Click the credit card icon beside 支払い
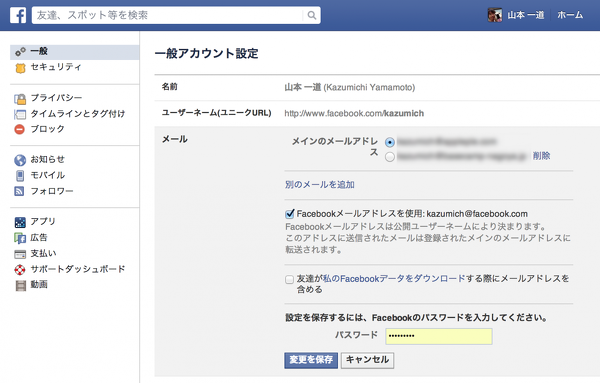 pos(20,254)
